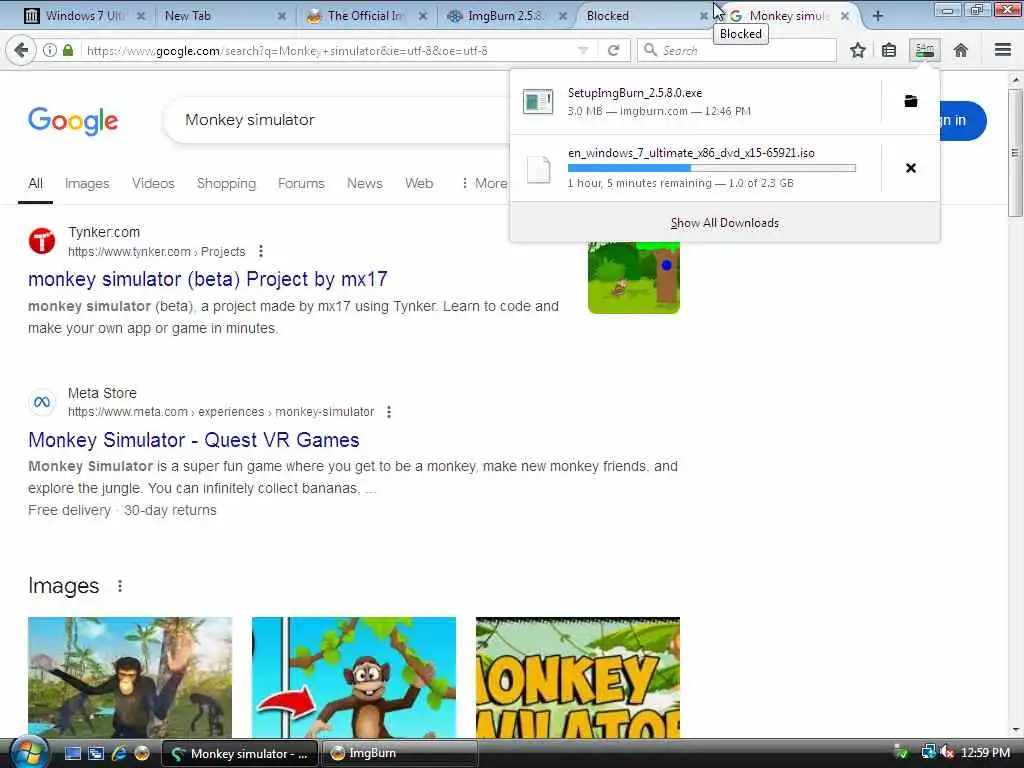The height and width of the screenshot is (768, 1024).
Task: Click the Tynker monkey game thumbnail
Action: 633,278
